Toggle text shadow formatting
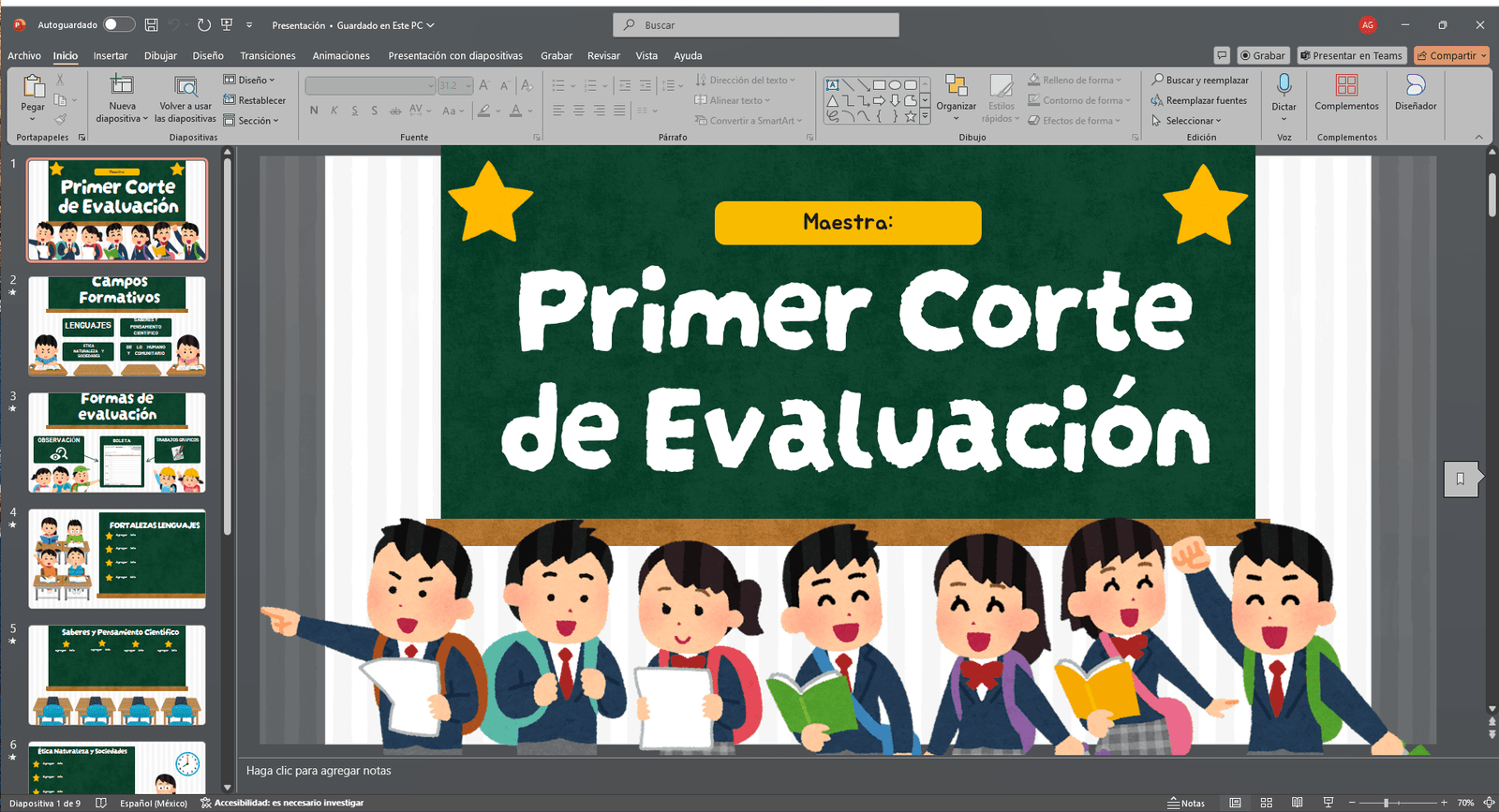 click(x=374, y=111)
